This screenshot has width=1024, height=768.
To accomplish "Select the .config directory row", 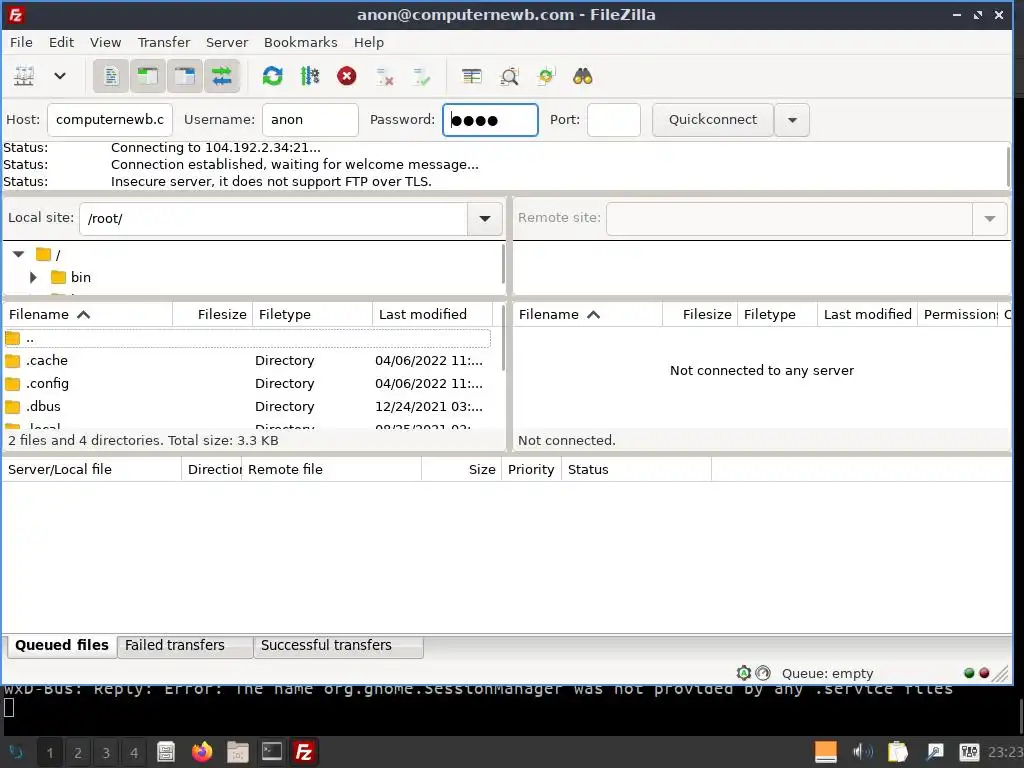I will pos(247,383).
